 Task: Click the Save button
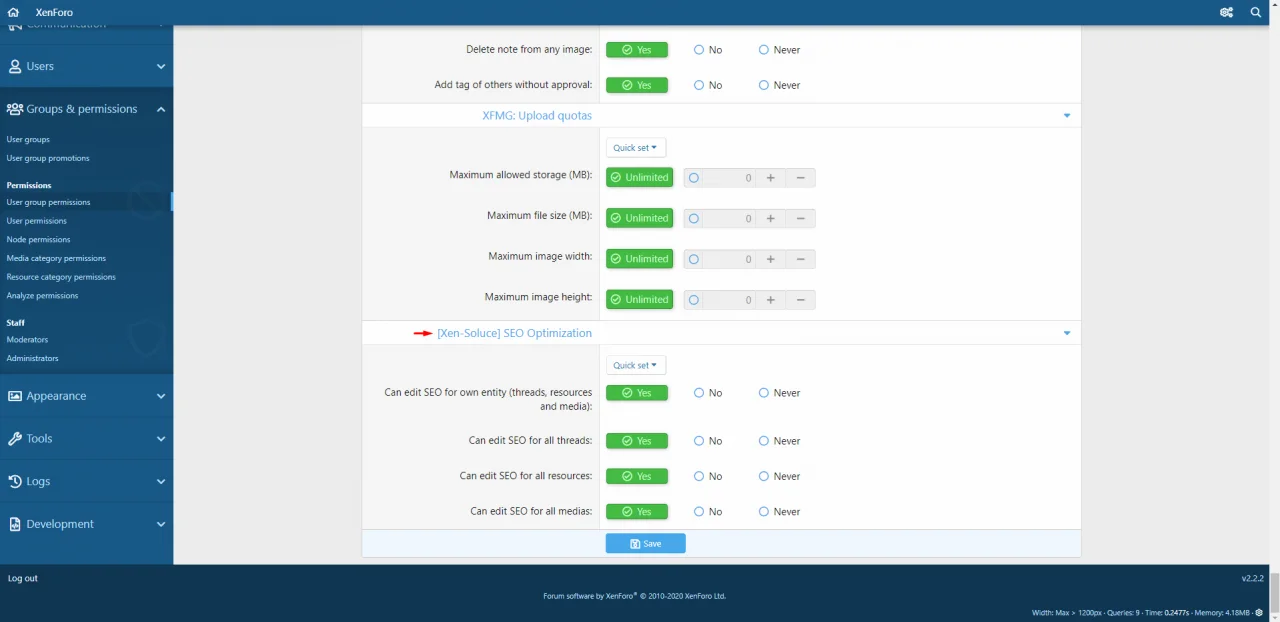click(x=645, y=543)
